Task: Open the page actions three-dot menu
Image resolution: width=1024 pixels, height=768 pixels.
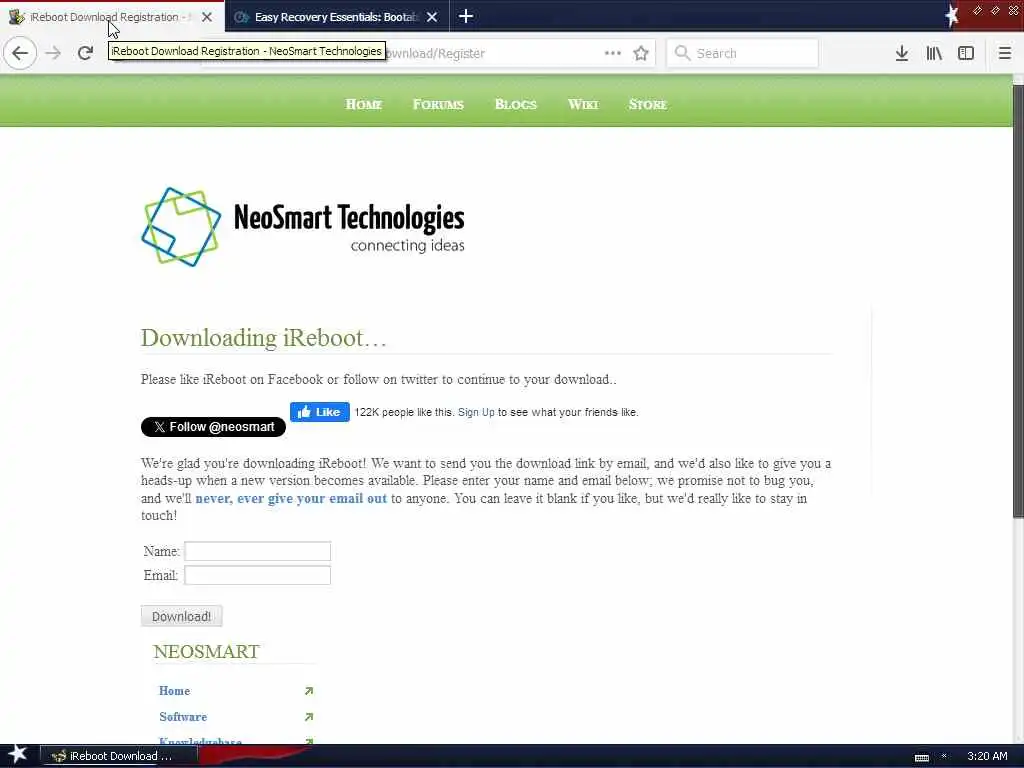Action: 613,53
